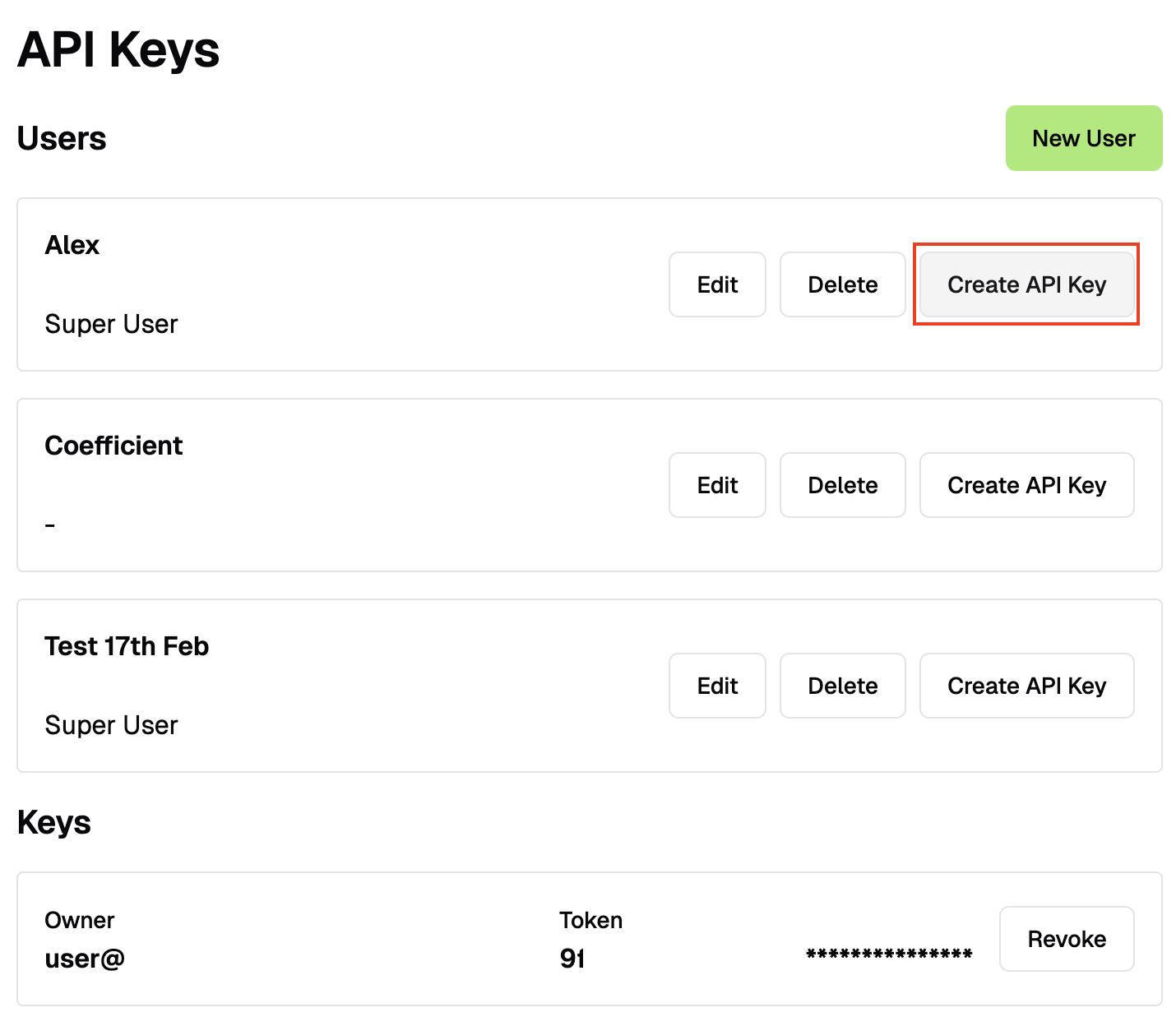1176x1026 pixels.
Task: Select the Test 17th Feb user name
Action: coord(127,646)
